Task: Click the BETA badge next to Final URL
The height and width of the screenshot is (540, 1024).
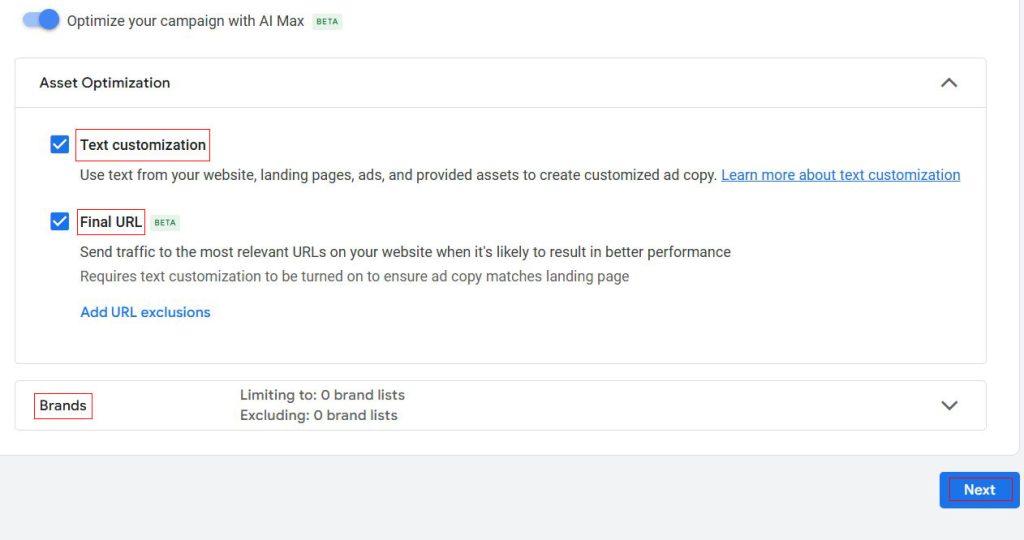Action: coord(166,223)
